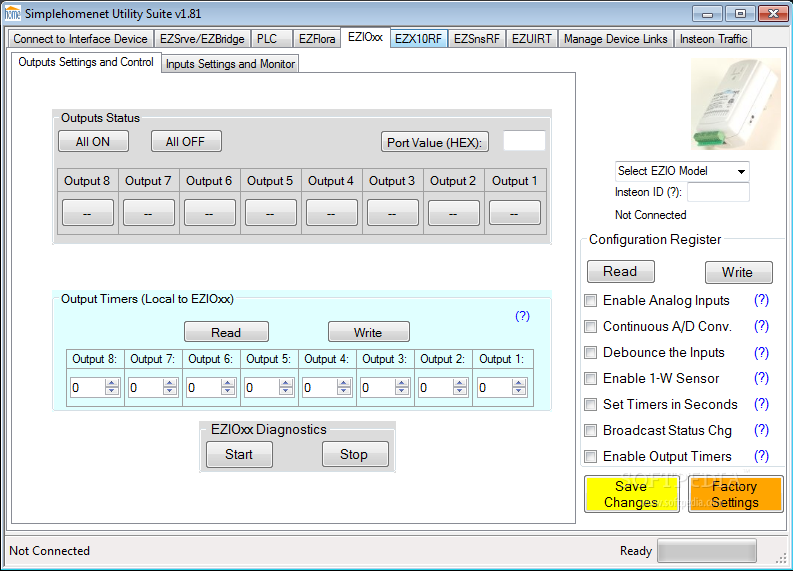Screen dimensions: 793x571
Task: Select the EZUIRT tab
Action: (x=532, y=39)
